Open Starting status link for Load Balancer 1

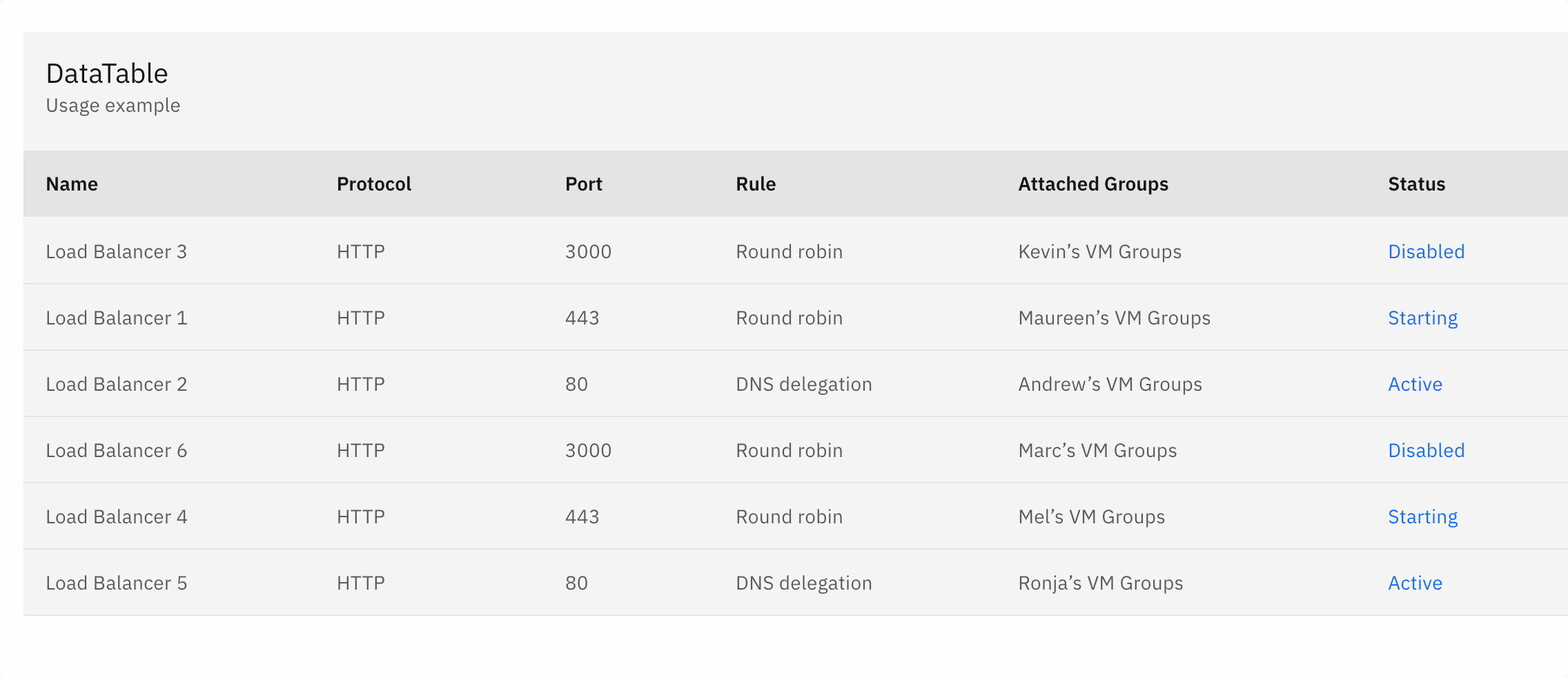tap(1422, 318)
